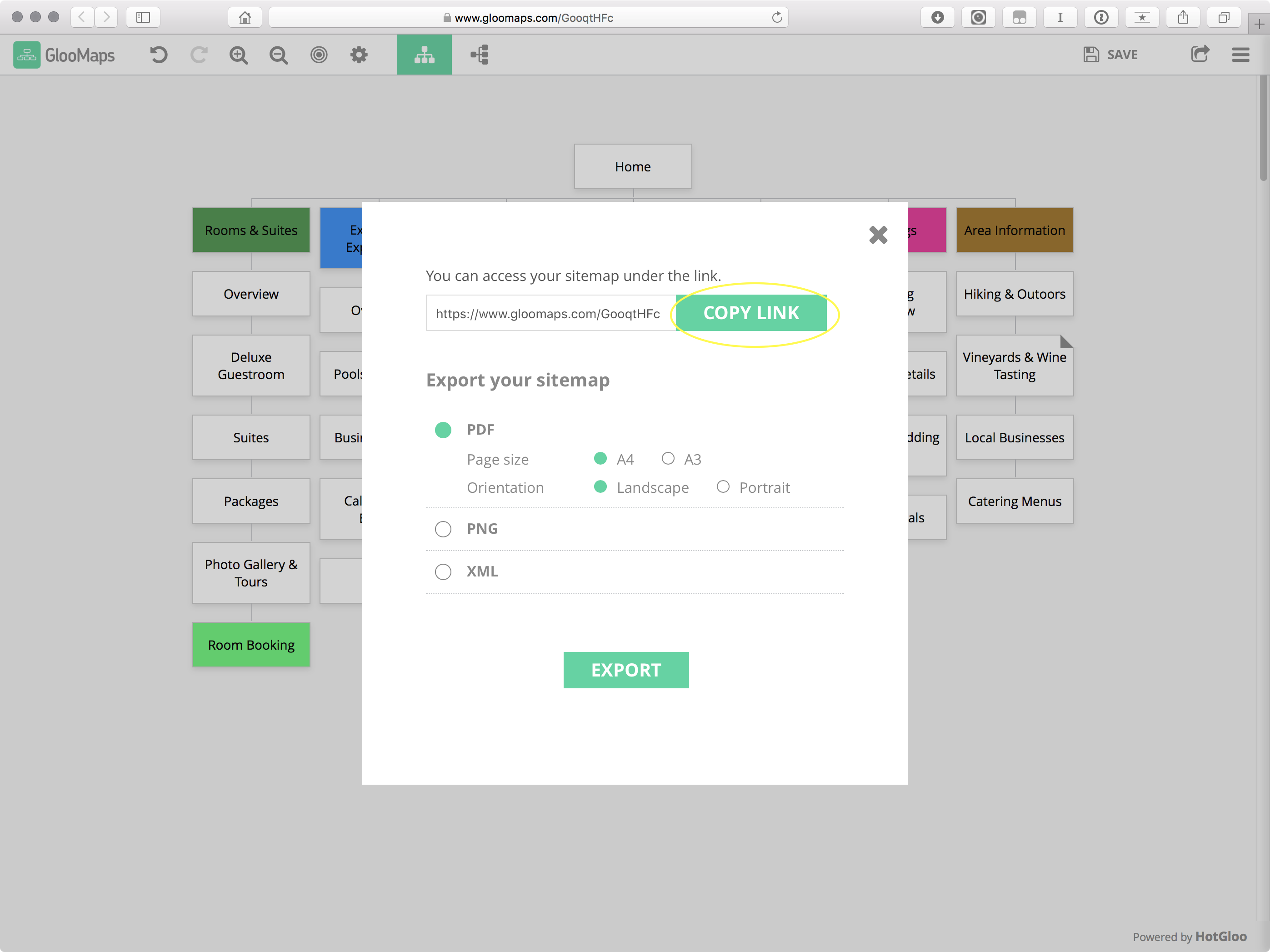Select the PNG export format
The height and width of the screenshot is (952, 1270).
(x=443, y=529)
